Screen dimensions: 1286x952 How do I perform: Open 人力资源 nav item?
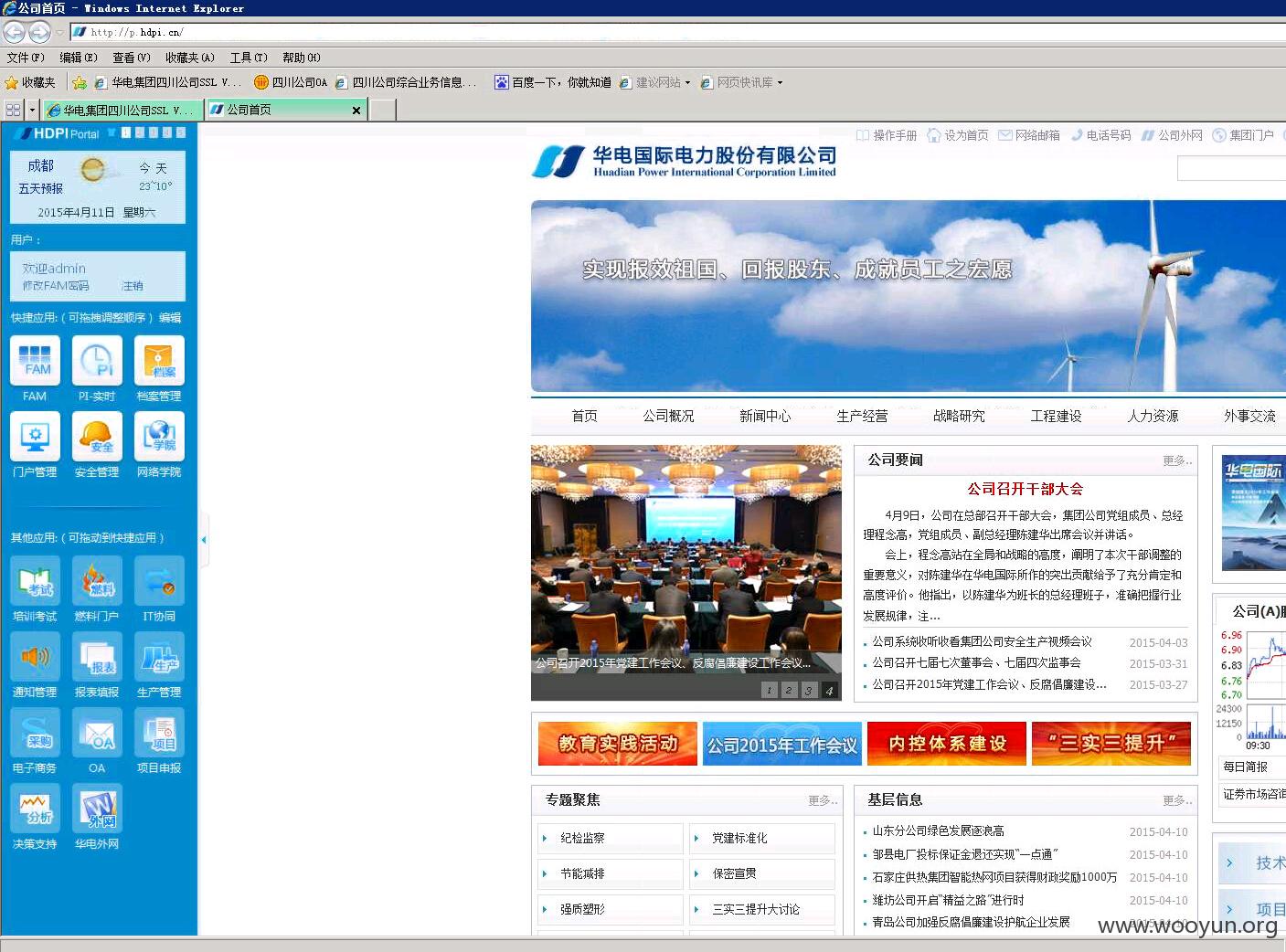(x=1153, y=416)
